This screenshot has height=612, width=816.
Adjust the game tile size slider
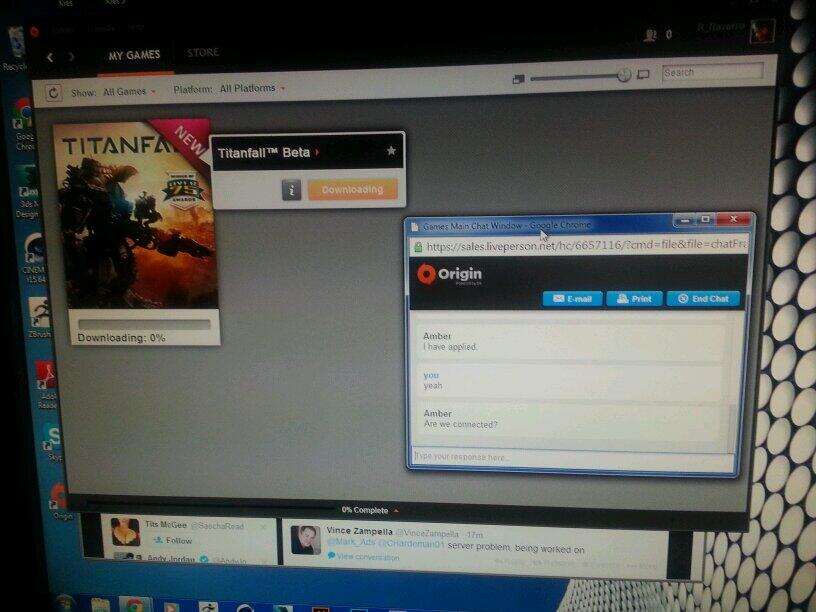623,75
